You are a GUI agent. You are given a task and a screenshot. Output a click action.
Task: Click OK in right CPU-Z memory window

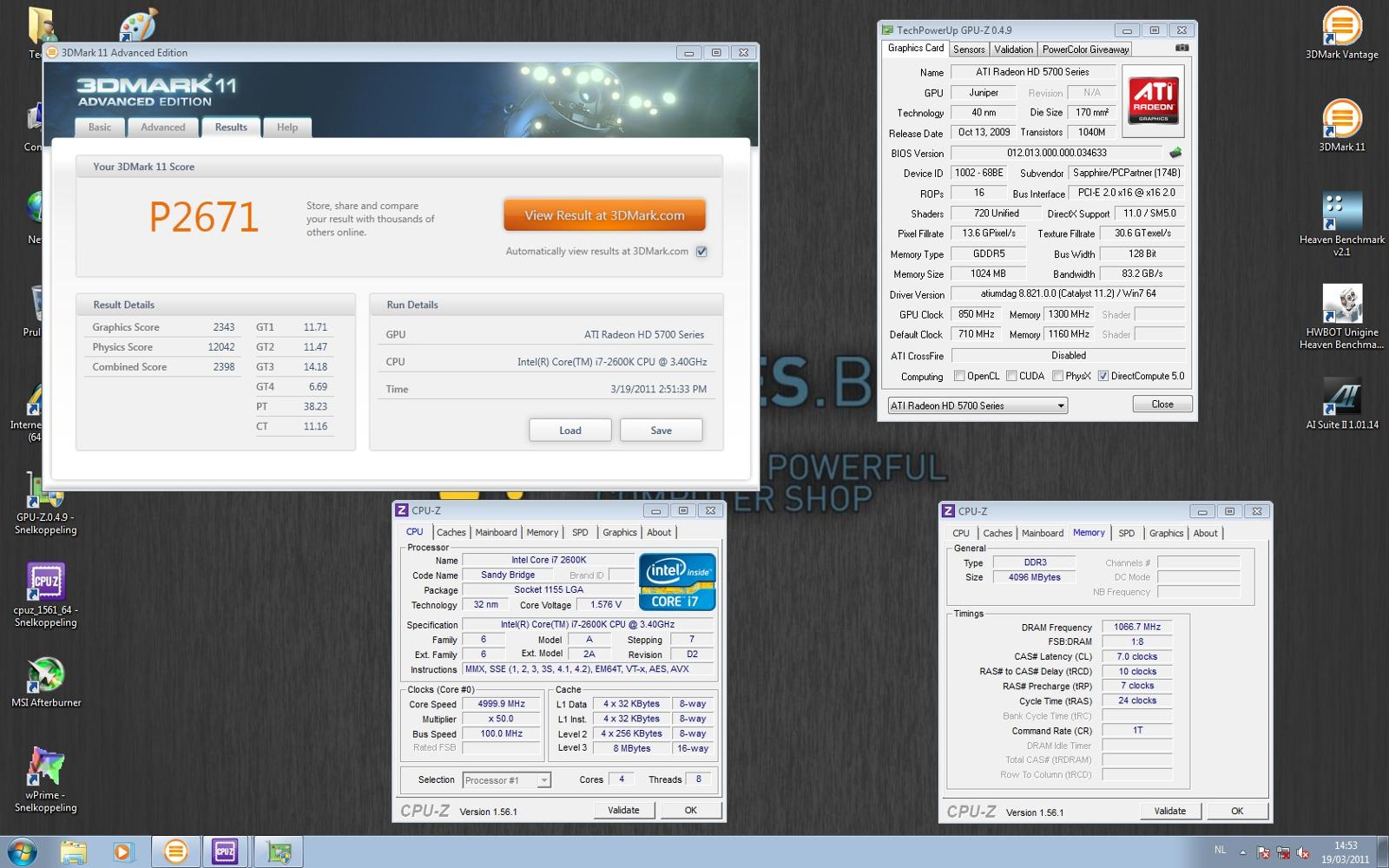1237,811
